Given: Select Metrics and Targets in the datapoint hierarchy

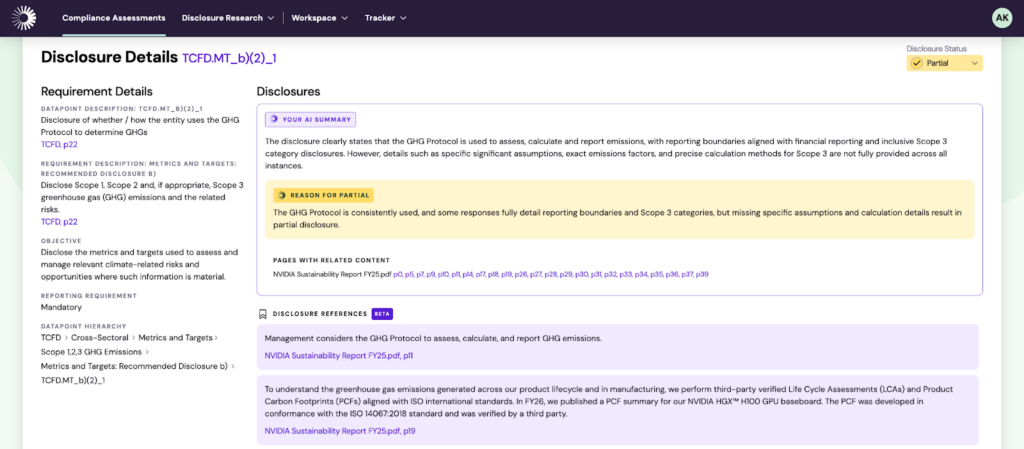Looking at the screenshot, I should 175,338.
